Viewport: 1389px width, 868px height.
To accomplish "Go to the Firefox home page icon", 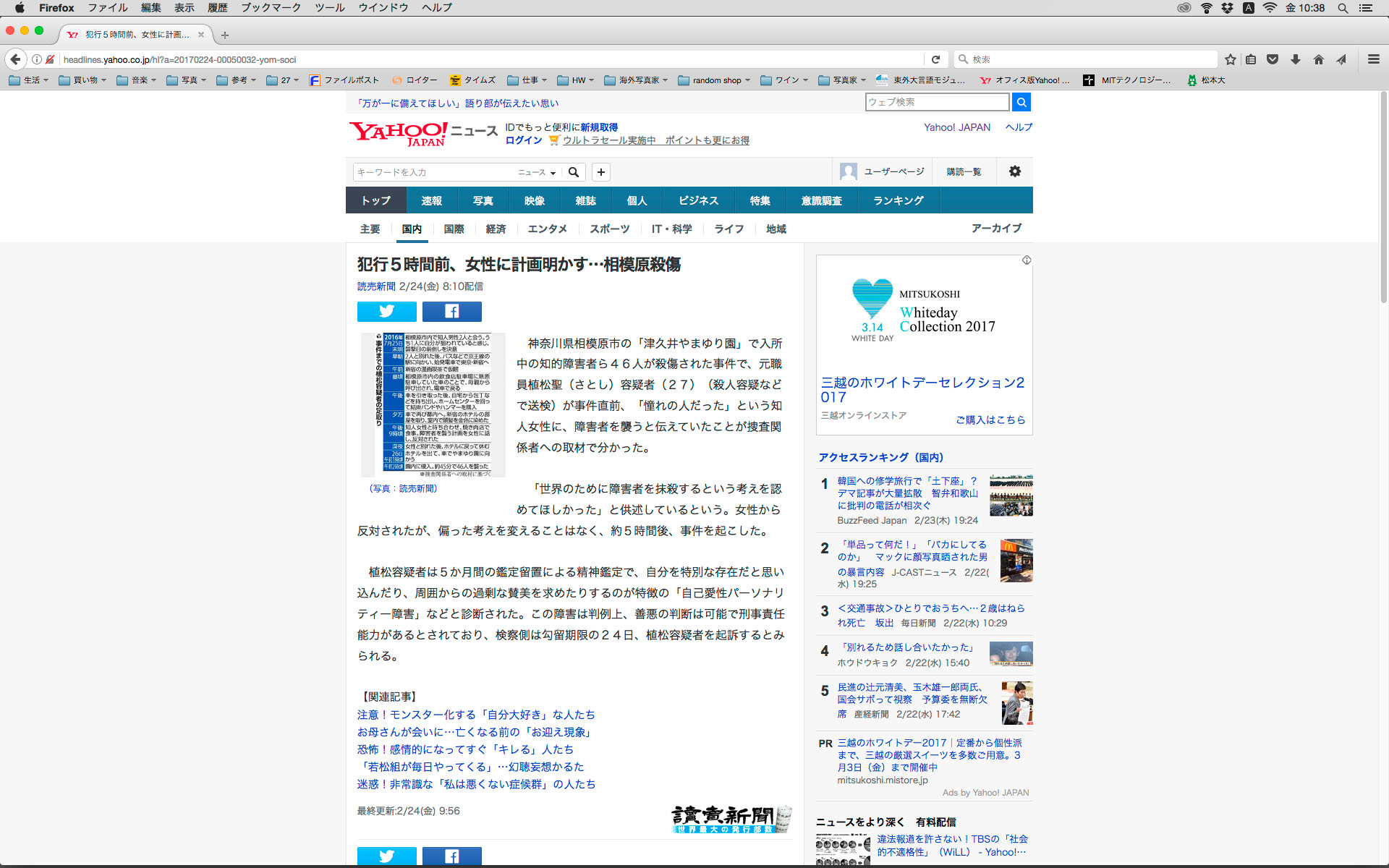I will click(1319, 59).
